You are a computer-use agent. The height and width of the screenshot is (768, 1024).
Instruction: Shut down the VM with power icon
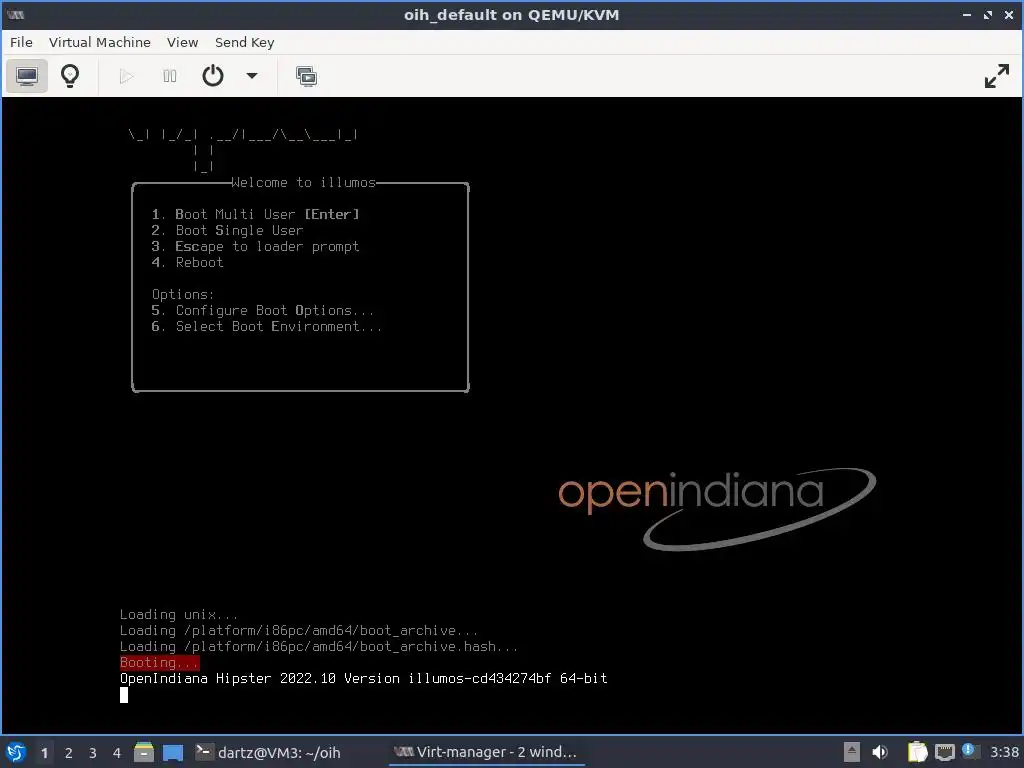tap(213, 76)
